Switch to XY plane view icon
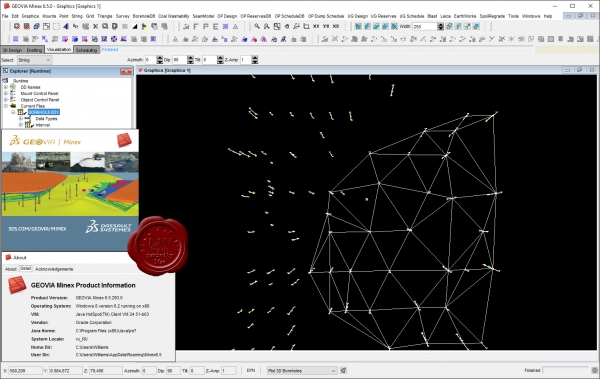600x379 pixels. 316,26
